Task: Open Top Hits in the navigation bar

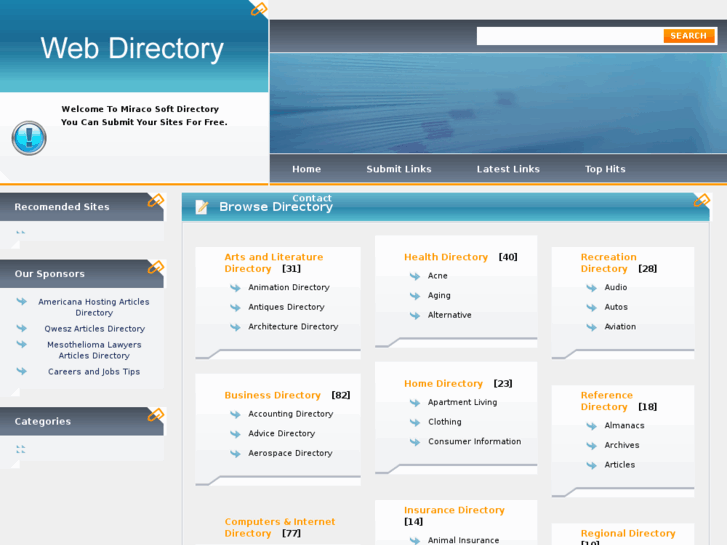Action: [605, 169]
